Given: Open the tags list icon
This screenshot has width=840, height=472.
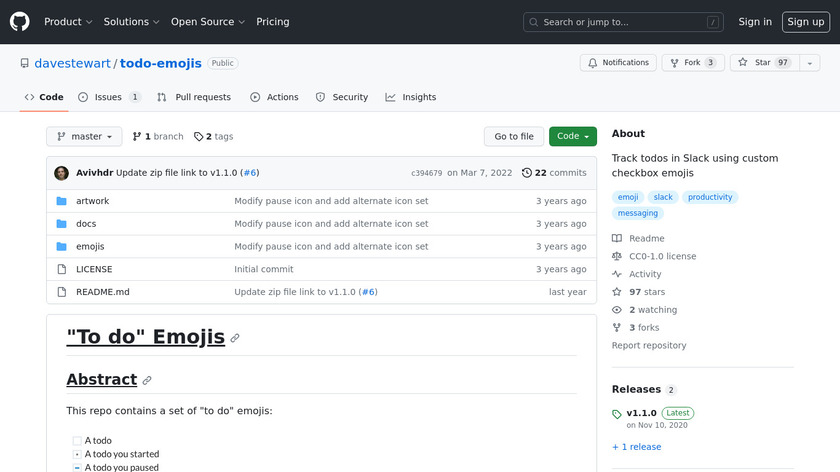Looking at the screenshot, I should coord(199,137).
